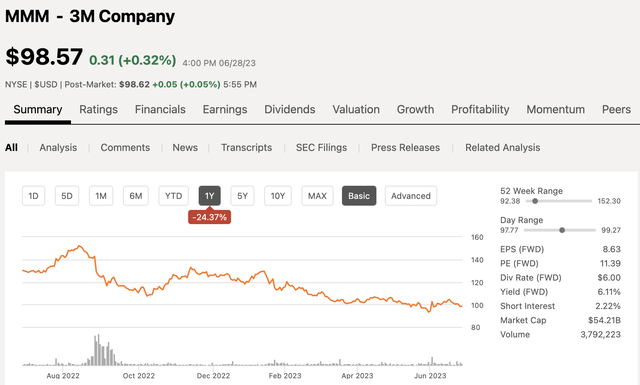The height and width of the screenshot is (385, 640).
Task: Go to the Valuation tab
Action: [356, 109]
